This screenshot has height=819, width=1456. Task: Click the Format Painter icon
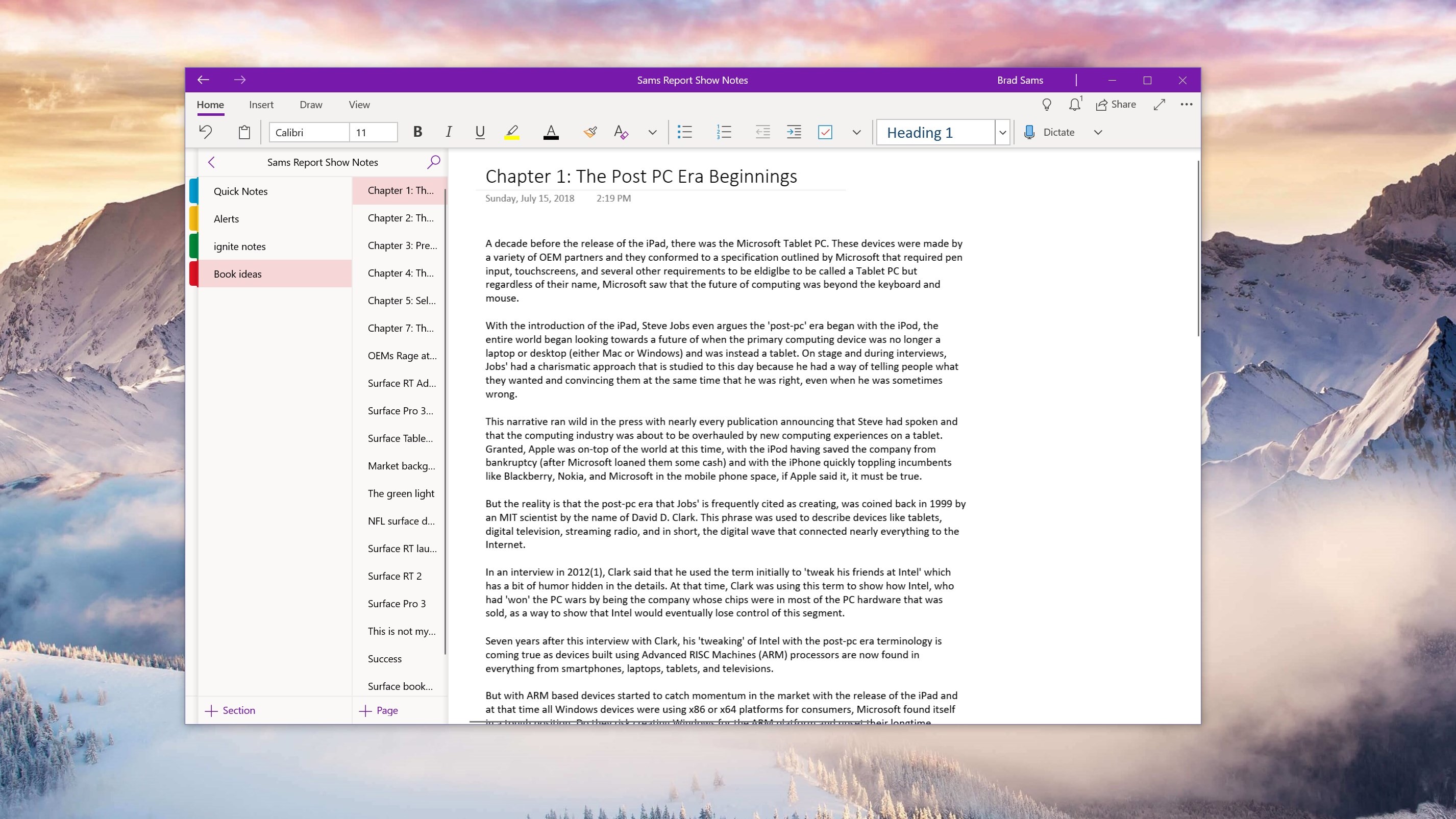point(590,132)
